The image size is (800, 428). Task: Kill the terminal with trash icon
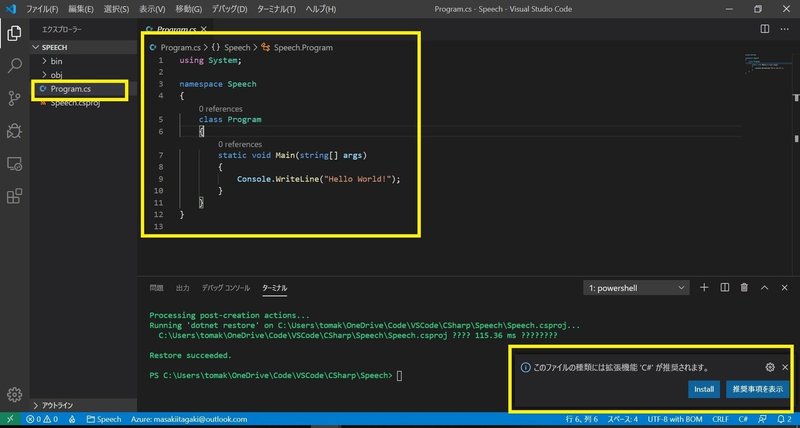coord(744,288)
